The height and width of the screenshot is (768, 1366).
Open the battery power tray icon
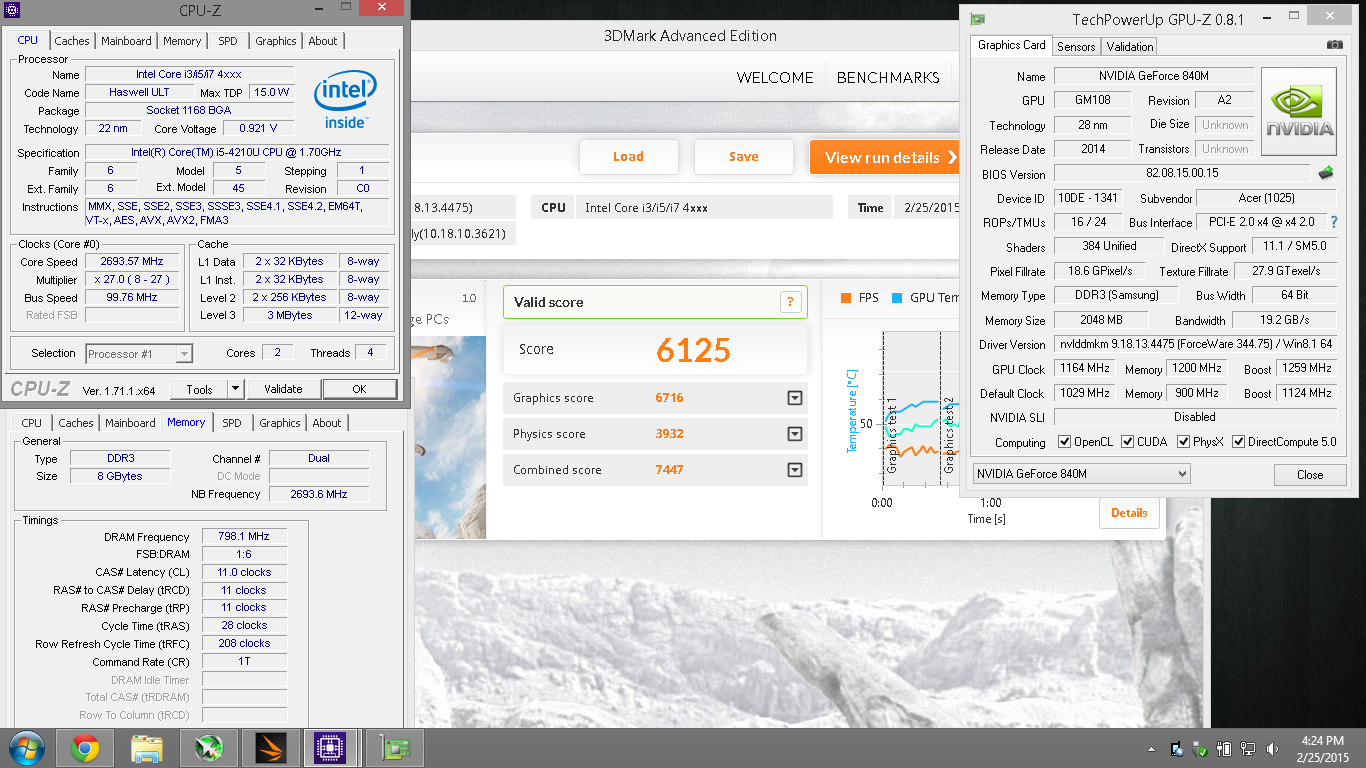(1225, 749)
